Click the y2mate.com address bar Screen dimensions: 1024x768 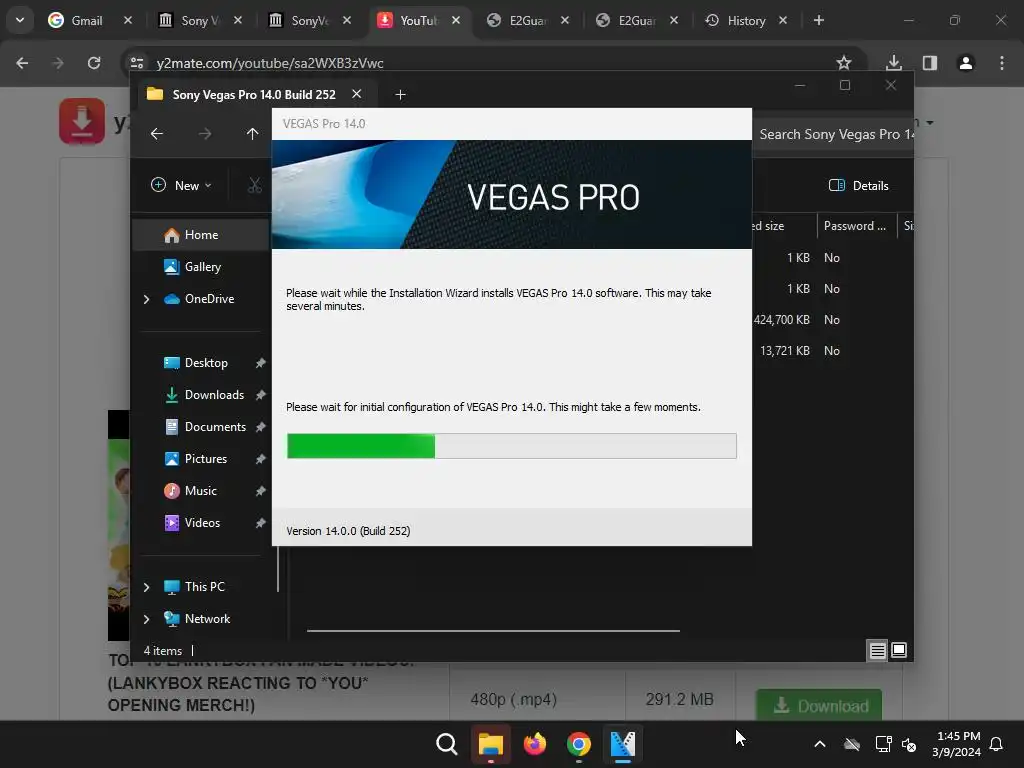click(483, 63)
